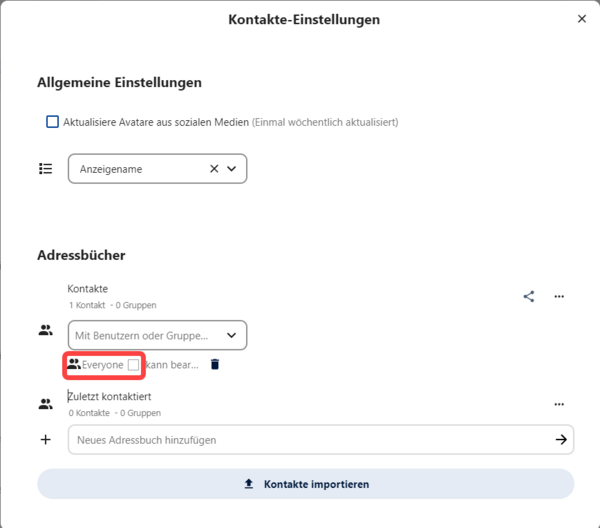
Task: Open the three-dot menu for Zuletzt kontaktiert
Action: 559,404
